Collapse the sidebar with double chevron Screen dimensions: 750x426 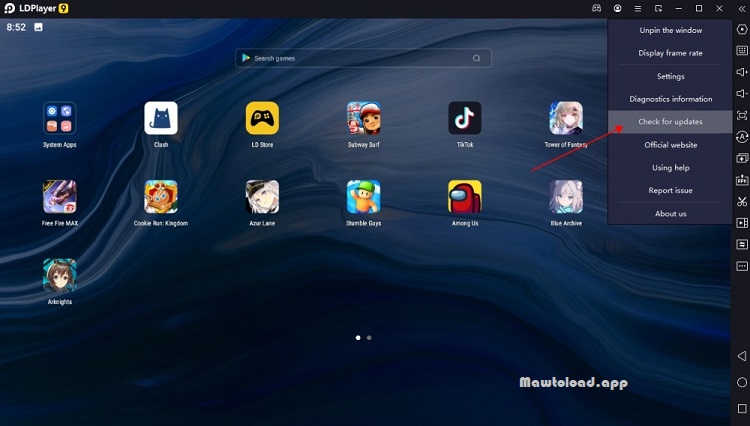[742, 9]
